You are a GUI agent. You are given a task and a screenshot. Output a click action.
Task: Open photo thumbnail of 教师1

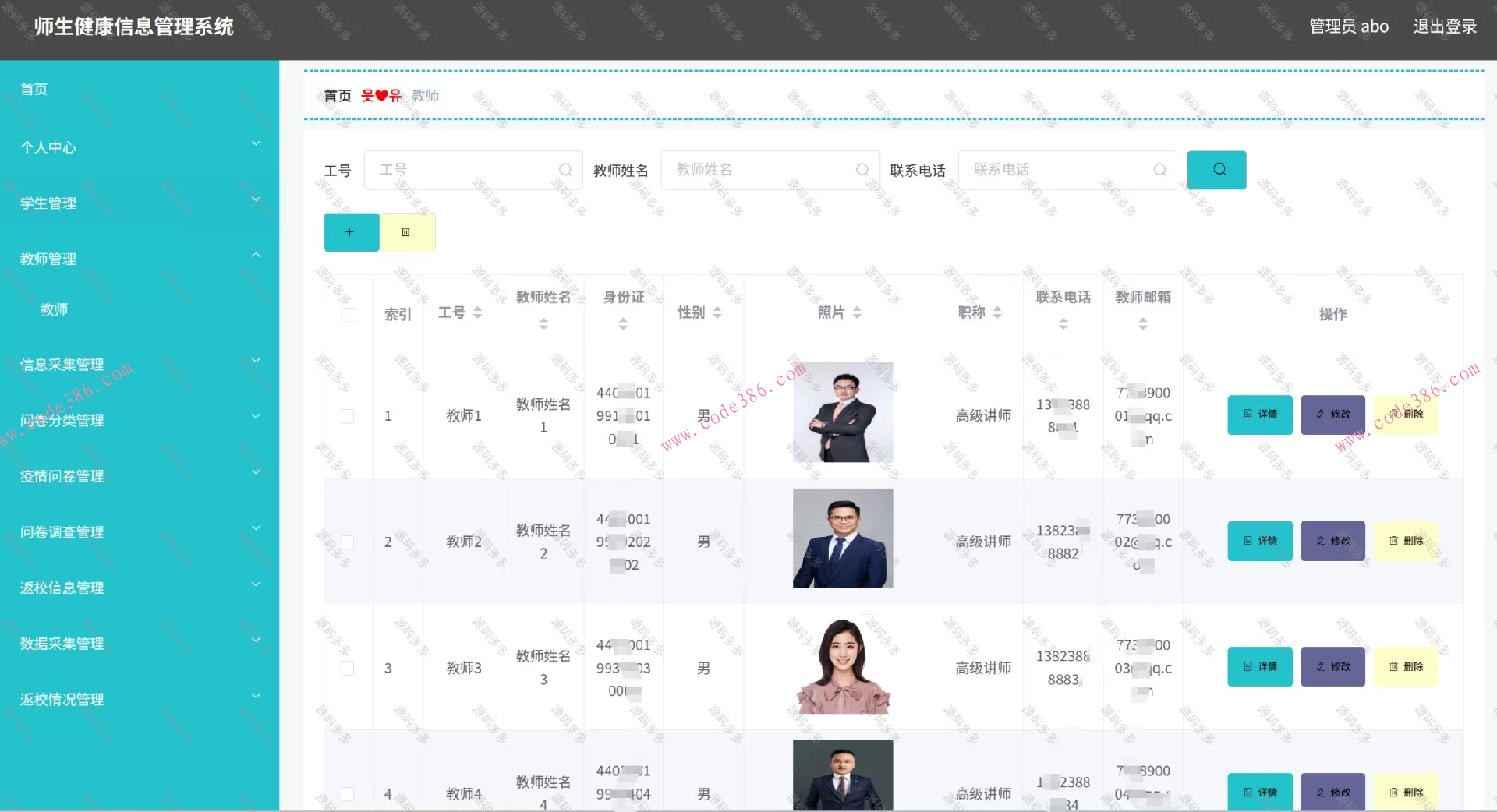point(843,412)
